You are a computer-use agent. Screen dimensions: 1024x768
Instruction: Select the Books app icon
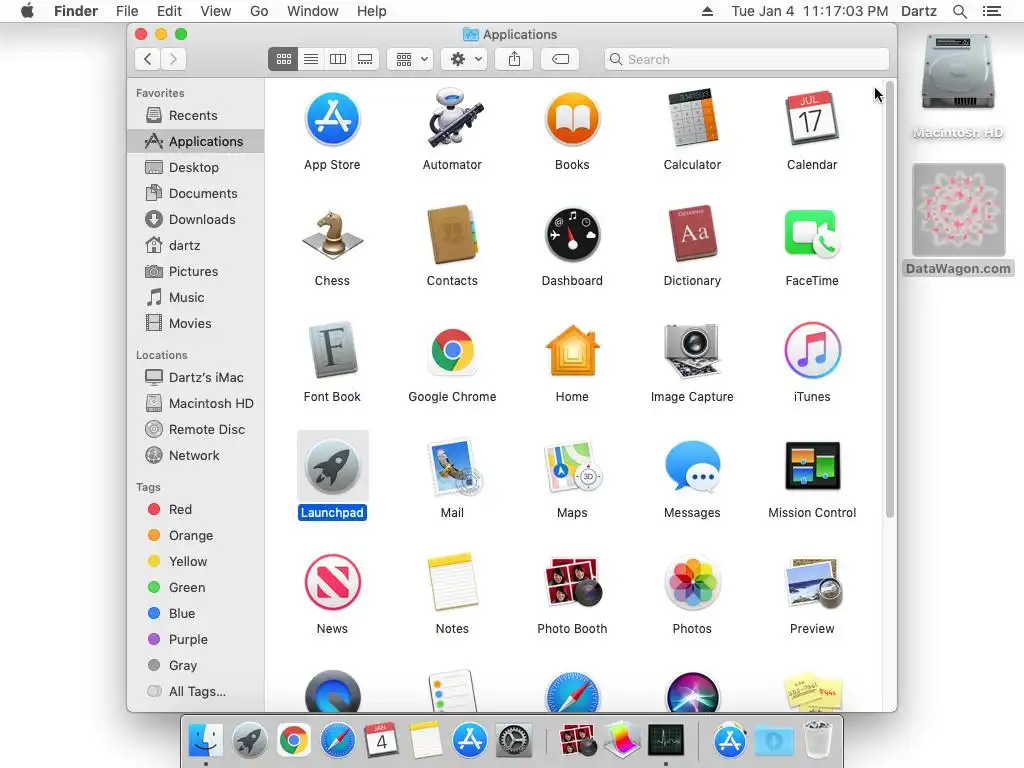[x=572, y=119]
